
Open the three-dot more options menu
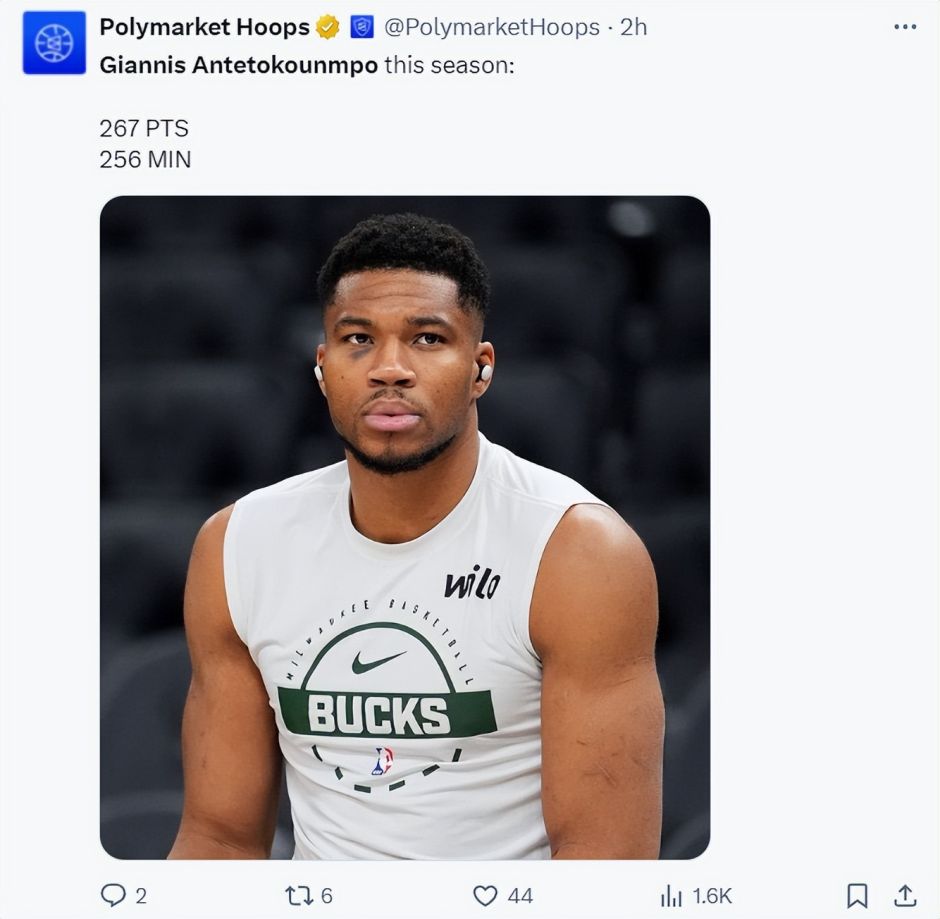(x=905, y=27)
